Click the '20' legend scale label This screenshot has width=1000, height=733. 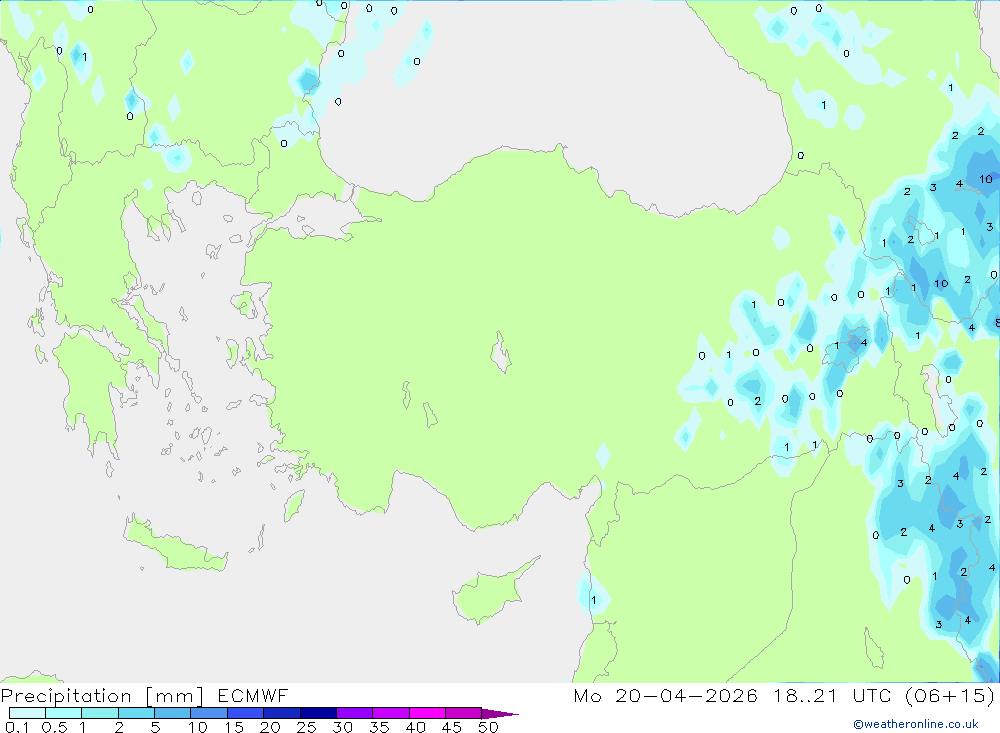(270, 727)
